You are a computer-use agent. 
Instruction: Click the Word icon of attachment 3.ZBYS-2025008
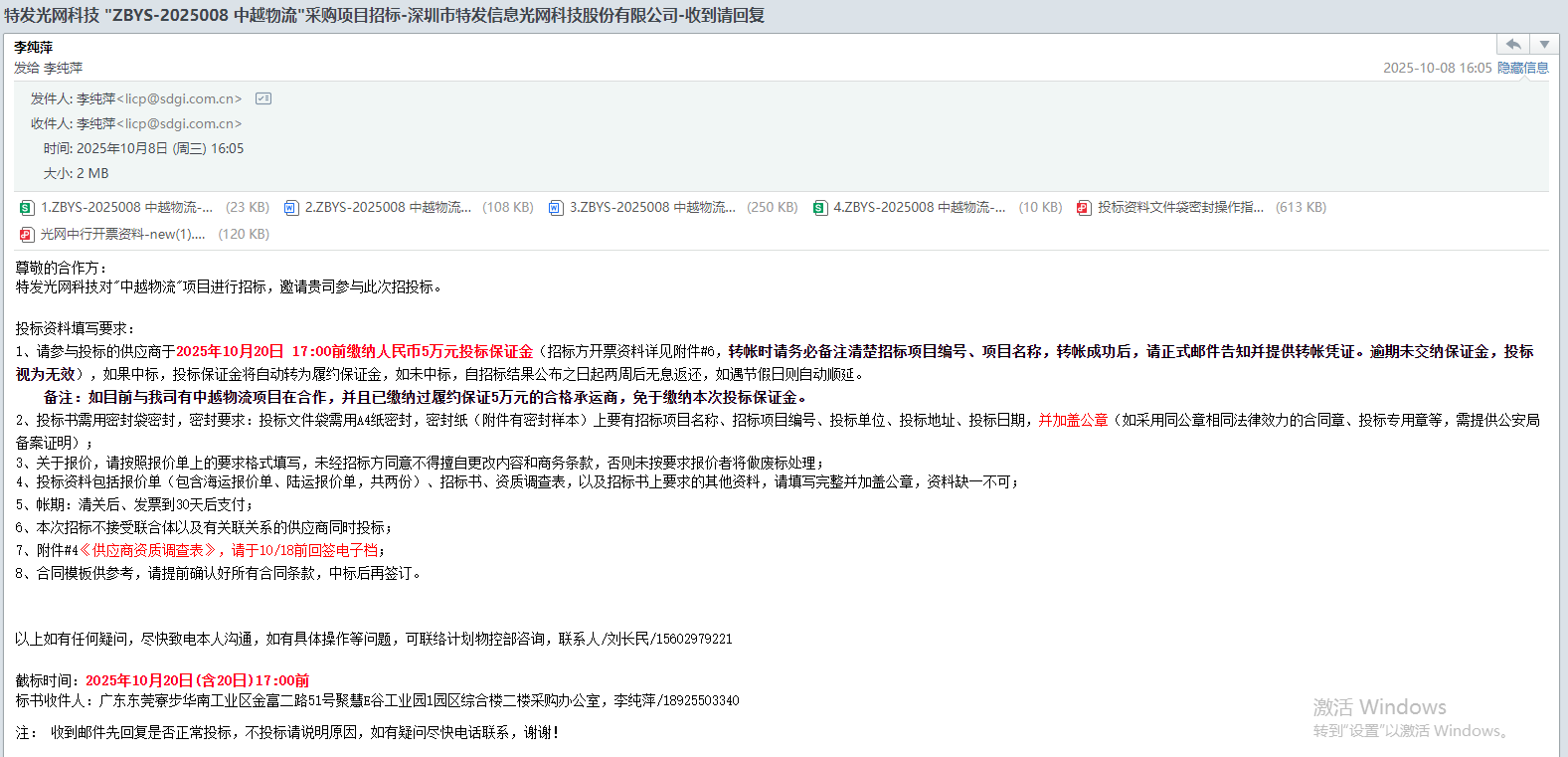[x=556, y=208]
